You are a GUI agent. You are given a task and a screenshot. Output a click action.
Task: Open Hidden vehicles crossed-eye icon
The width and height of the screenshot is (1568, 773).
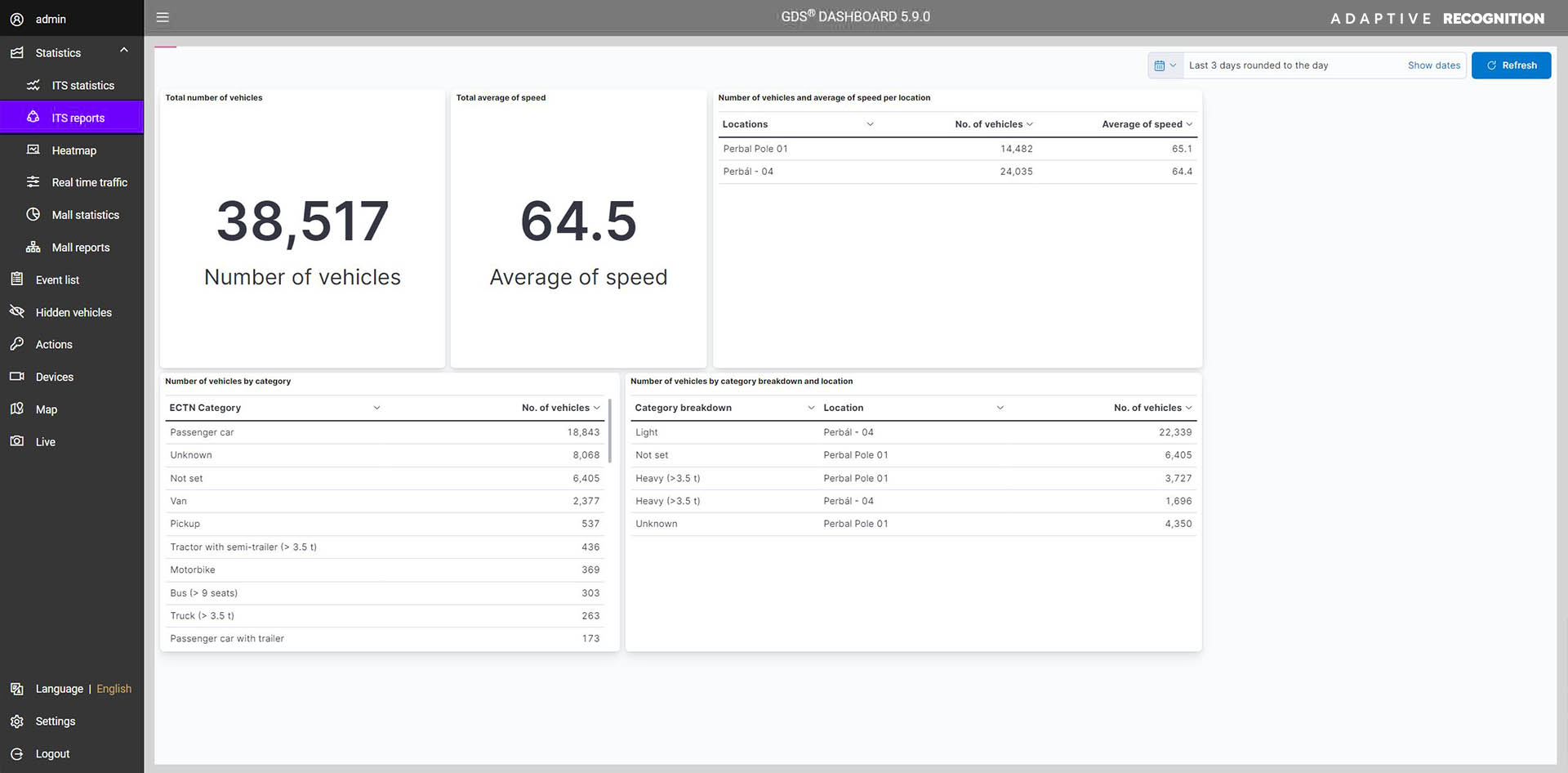[16, 312]
